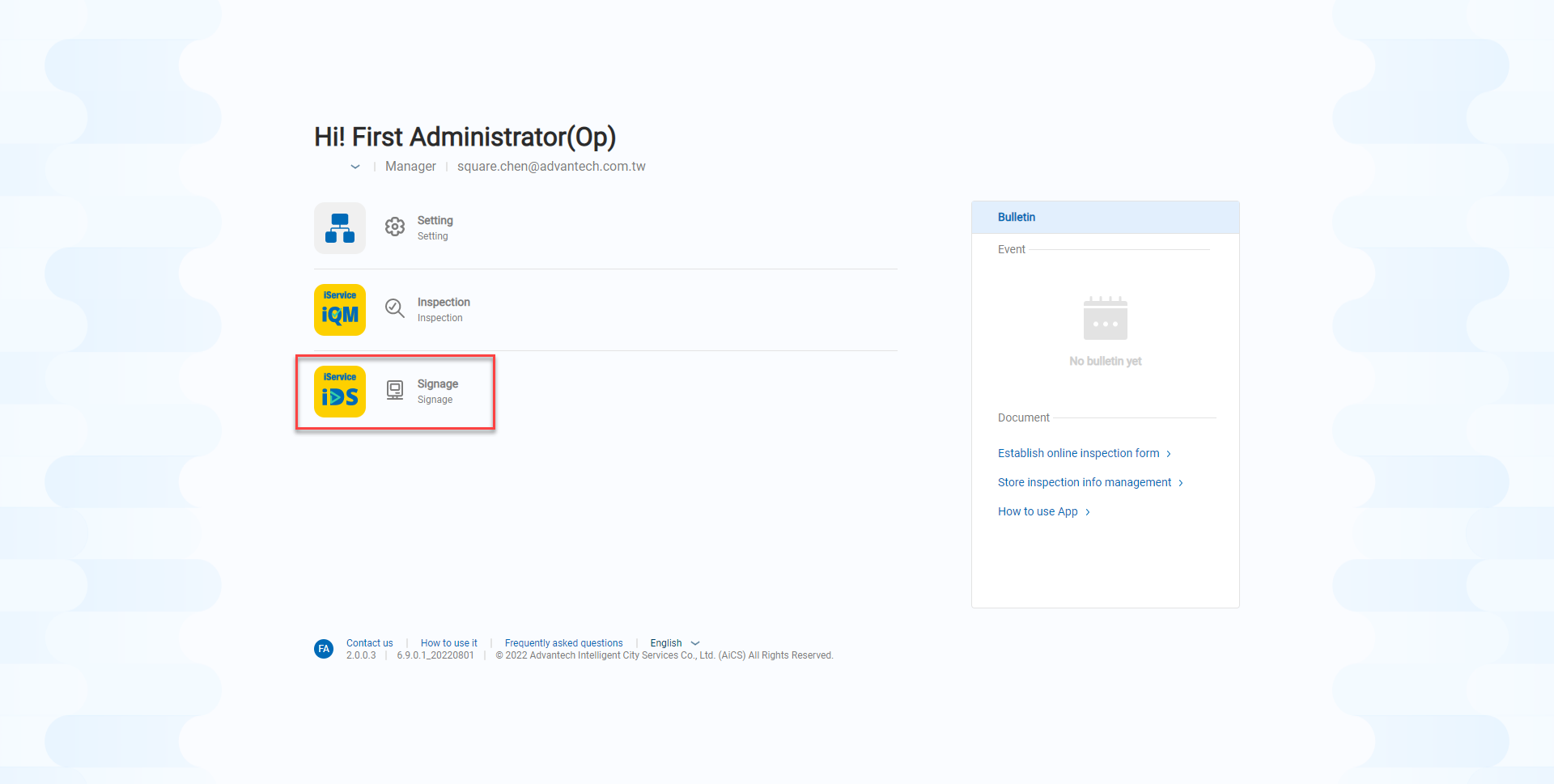Click the empty bulletin calendar icon

pos(1106,318)
